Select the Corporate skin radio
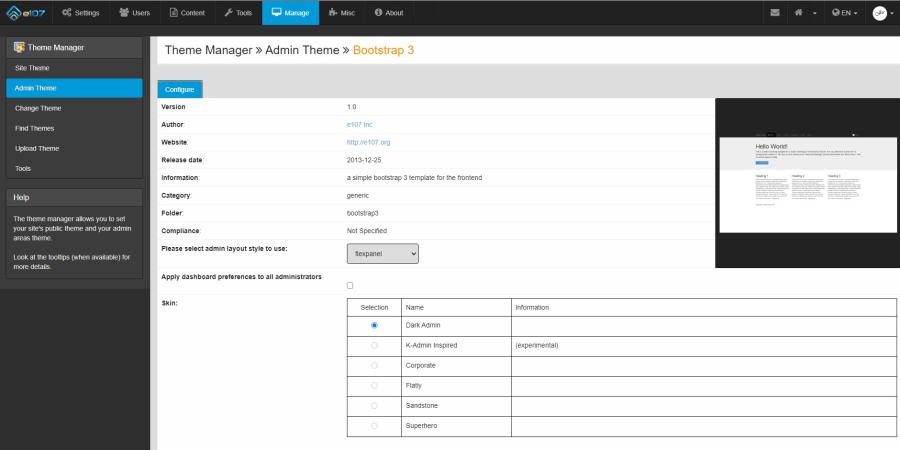 [374, 366]
